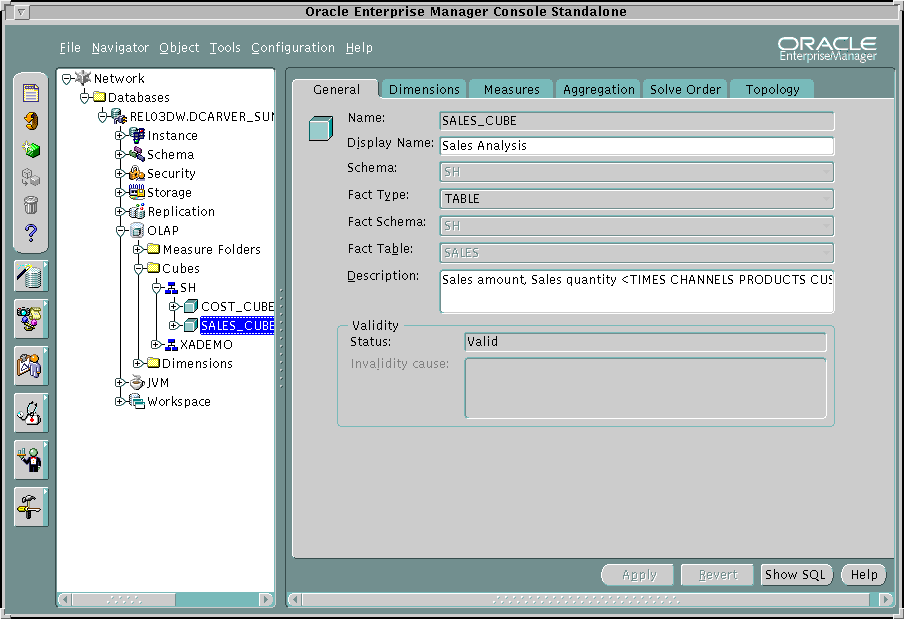Image resolution: width=904 pixels, height=619 pixels.
Task: Click the navigator scrollbar right arrow
Action: 266,599
